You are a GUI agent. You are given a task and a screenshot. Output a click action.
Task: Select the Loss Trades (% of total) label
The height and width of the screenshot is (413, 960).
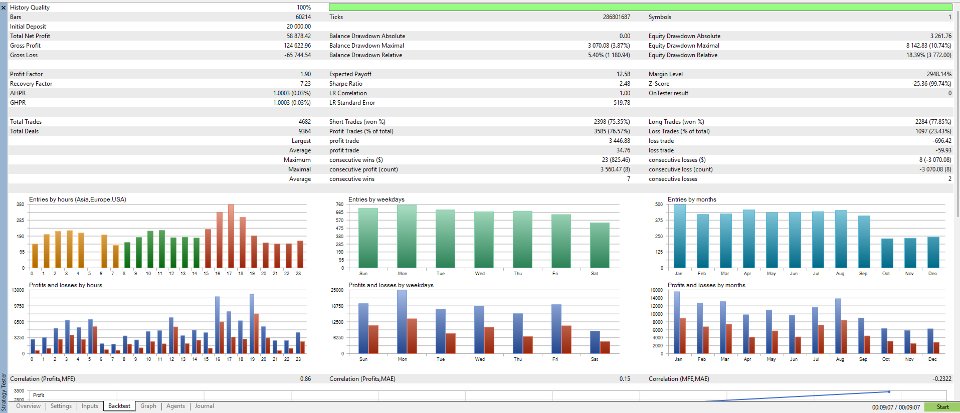point(679,131)
